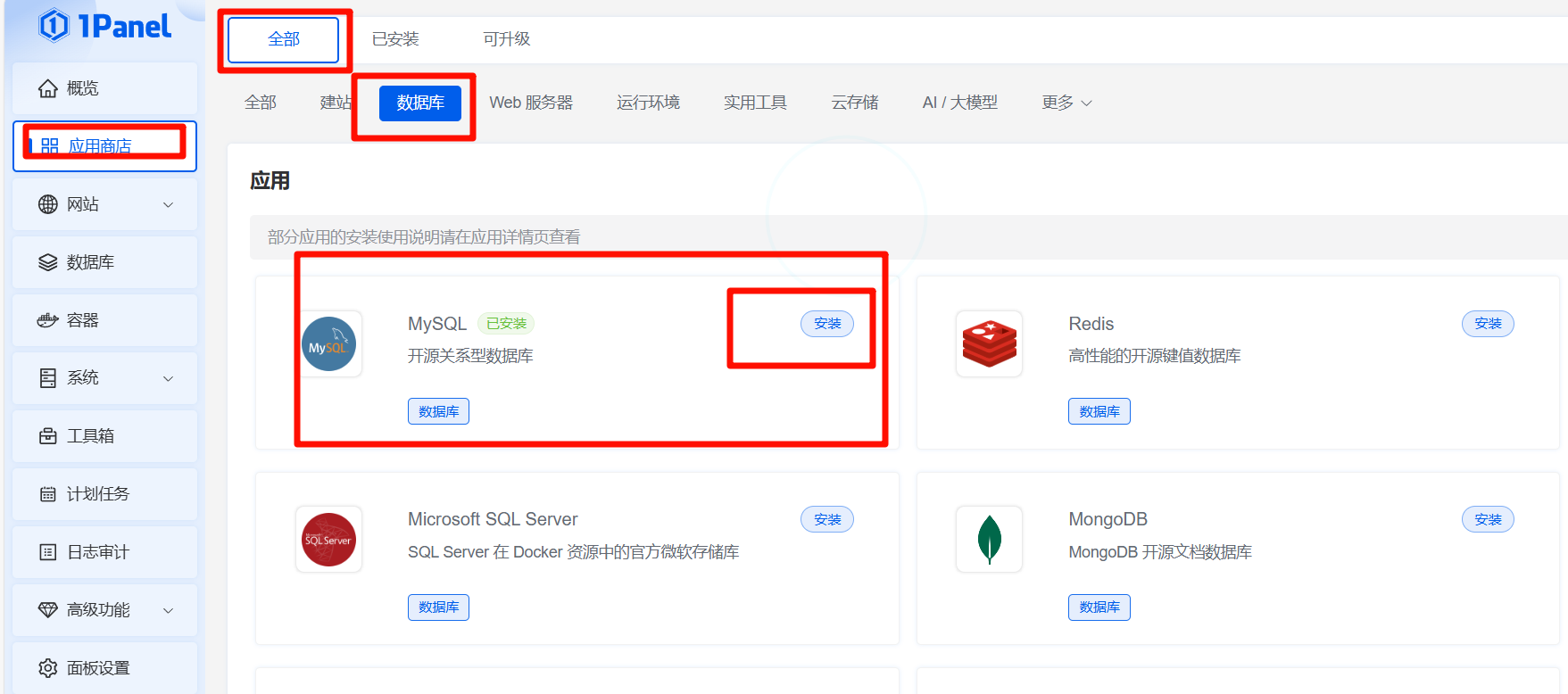Click the 数据库 tag under Microsoft SQL Server
The image size is (1568, 694).
pyautogui.click(x=438, y=607)
